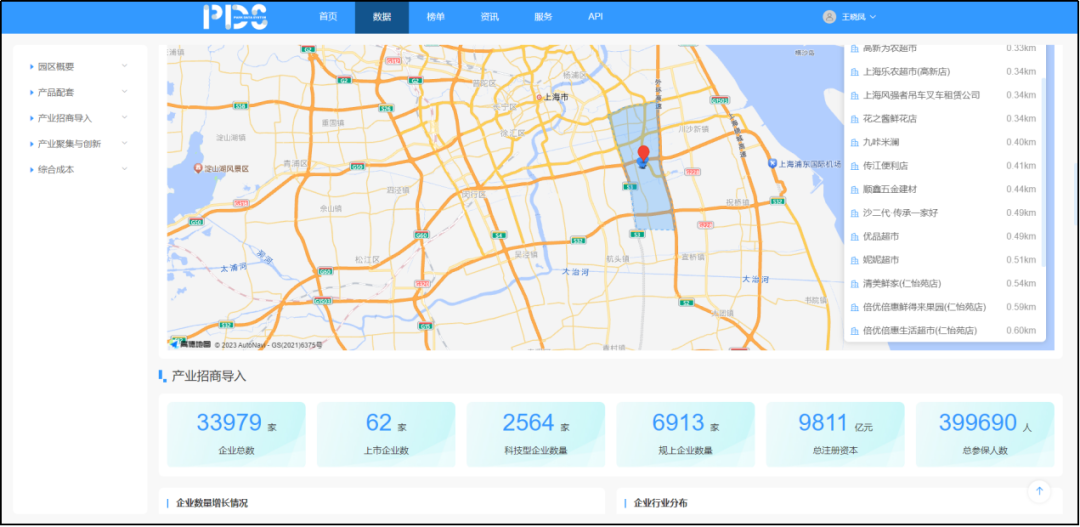Viewport: 1080px width, 527px height.
Task: Expand the 综合成本 sidebar chevron
Action: pos(125,169)
